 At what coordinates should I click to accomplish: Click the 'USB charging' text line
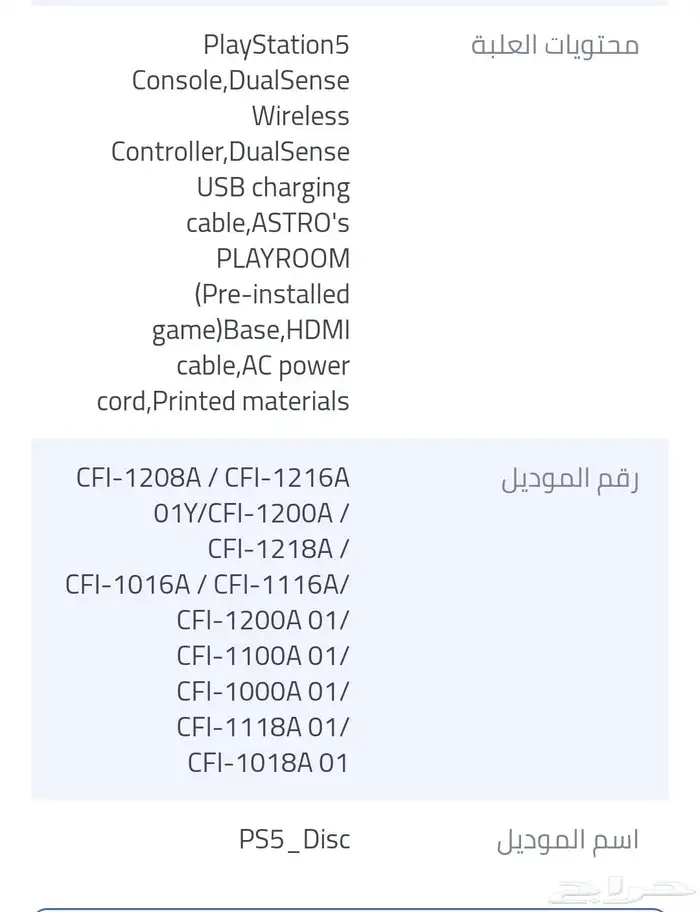pyautogui.click(x=273, y=188)
